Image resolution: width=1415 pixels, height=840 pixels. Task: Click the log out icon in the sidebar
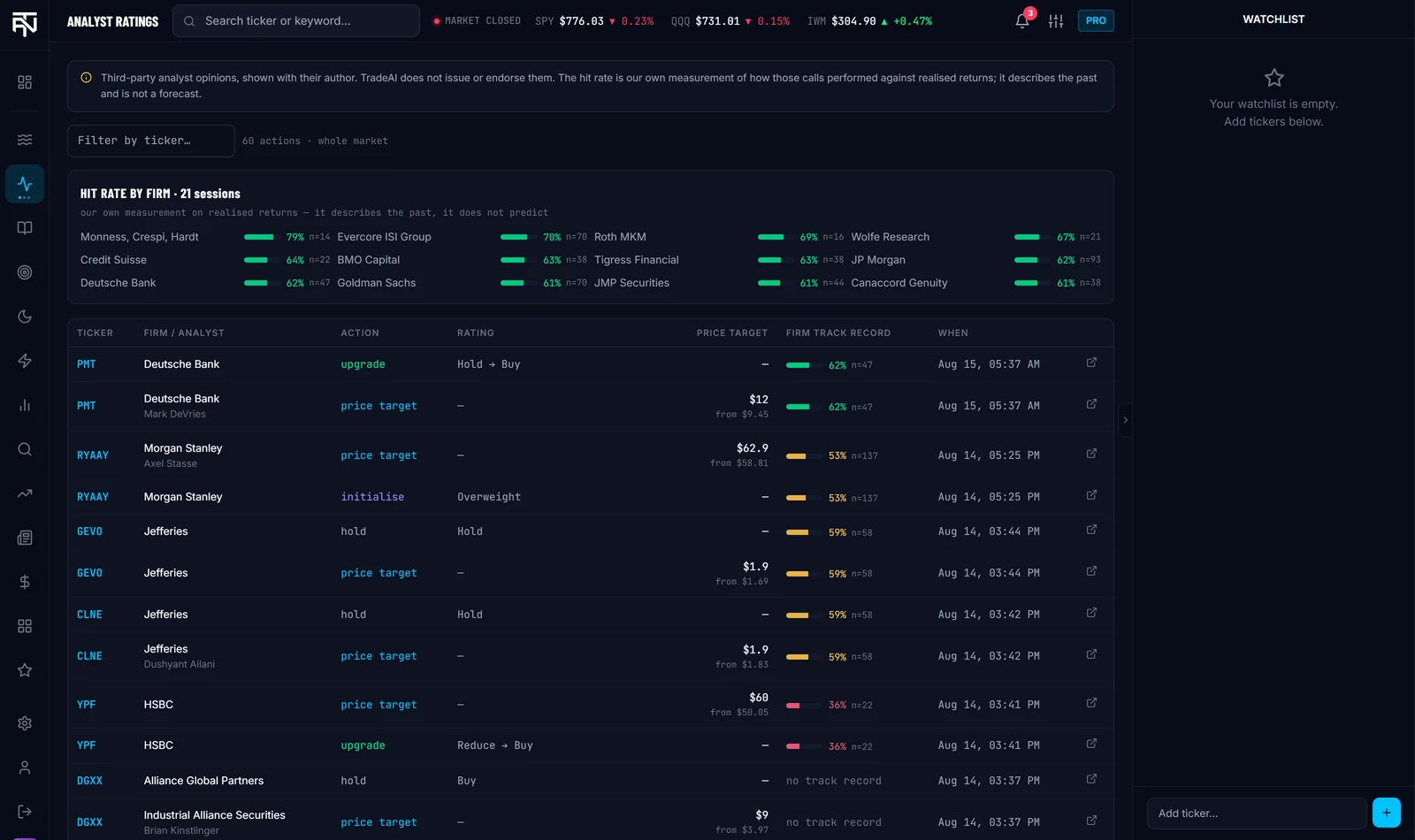coord(25,812)
